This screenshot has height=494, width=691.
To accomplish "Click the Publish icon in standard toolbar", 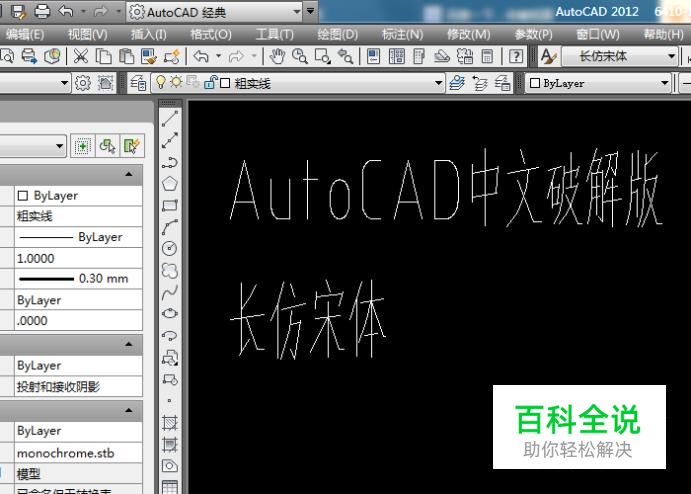I will tap(29, 56).
